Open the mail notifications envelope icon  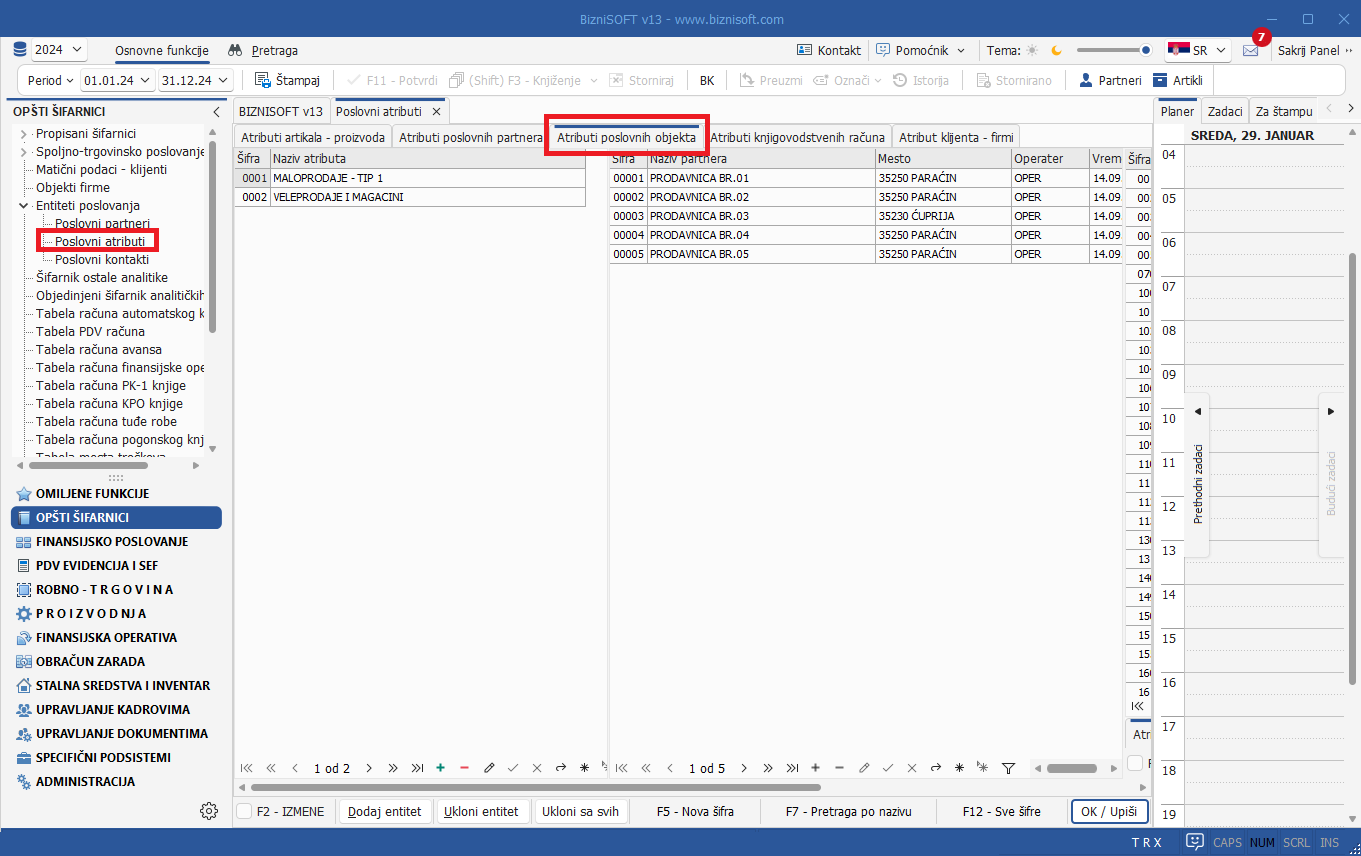tap(1250, 50)
